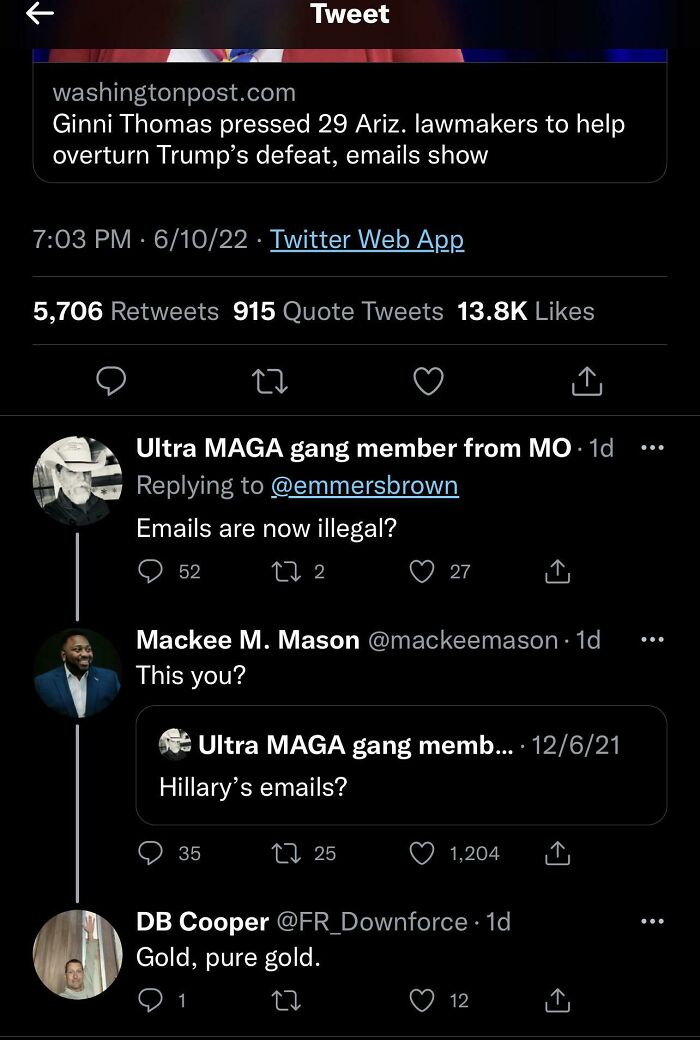
Task: View the washingtonpost.com article card
Action: tap(350, 125)
